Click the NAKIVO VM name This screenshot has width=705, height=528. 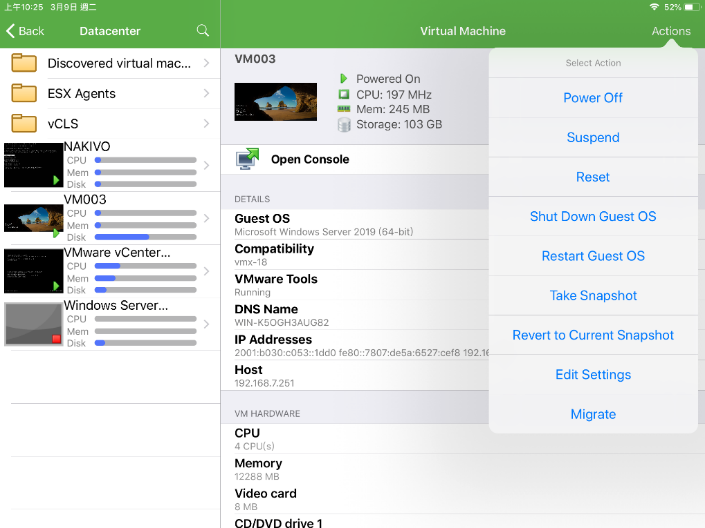[x=87, y=147]
